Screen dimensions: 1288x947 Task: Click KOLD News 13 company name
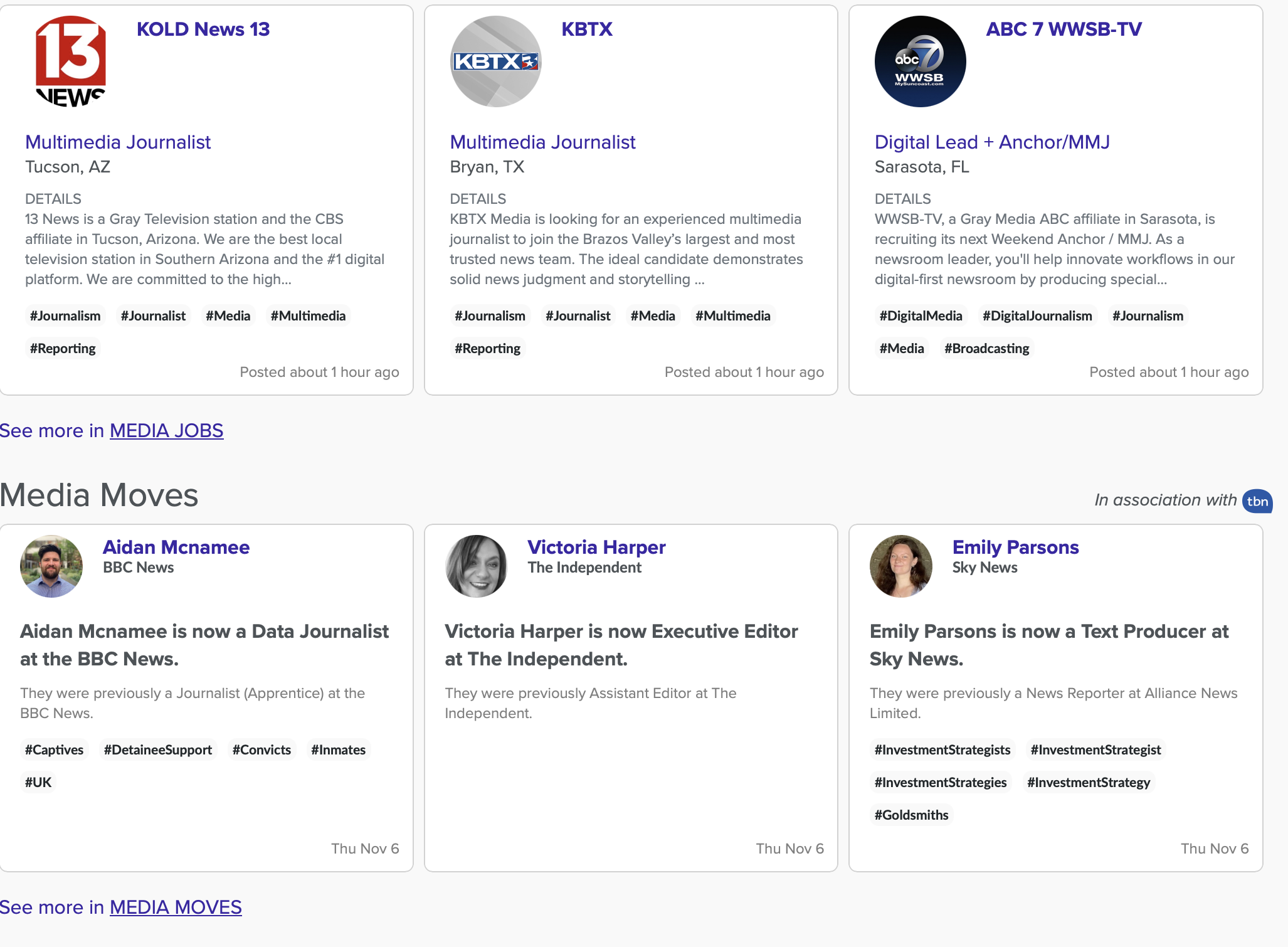coord(203,29)
